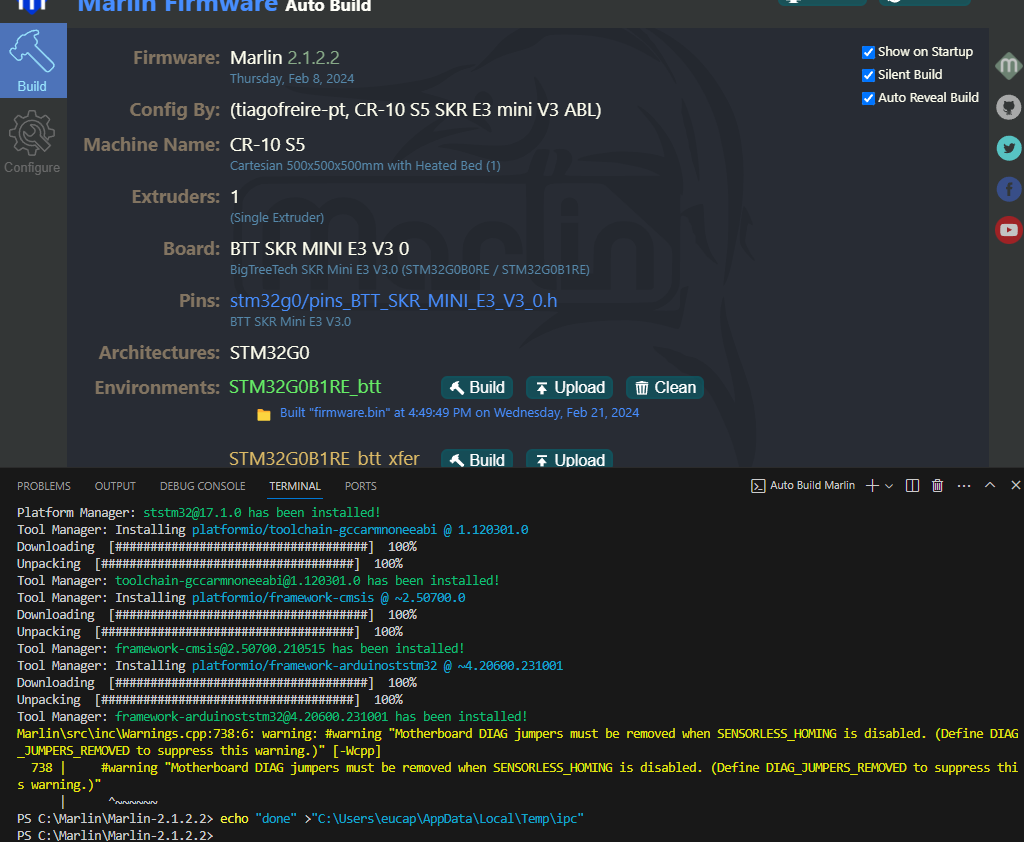The image size is (1024, 842).
Task: Open the Build hammer sidebar tab
Action: coord(33,61)
